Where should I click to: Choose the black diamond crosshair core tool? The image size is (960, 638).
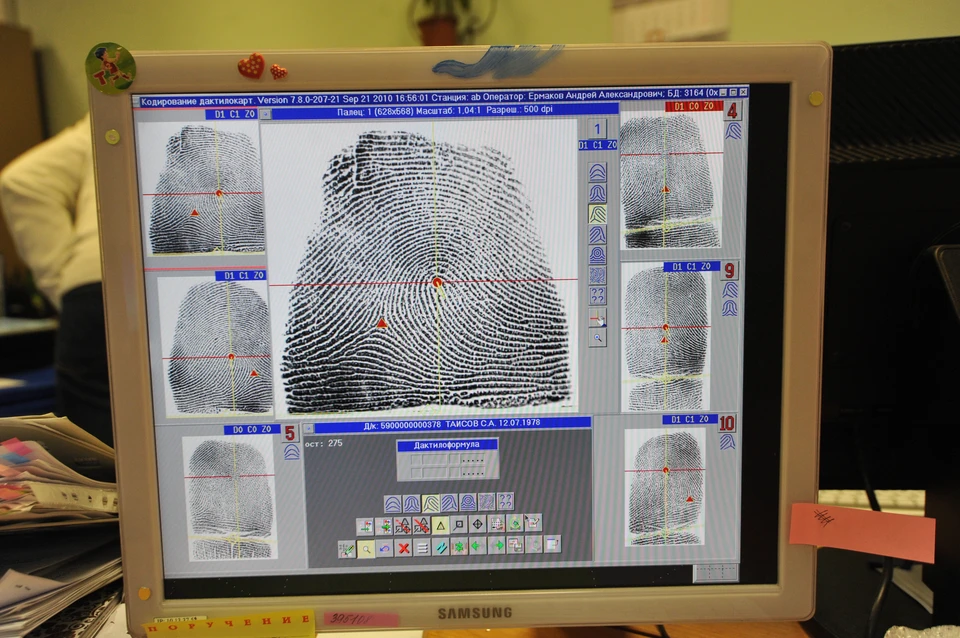[x=478, y=524]
